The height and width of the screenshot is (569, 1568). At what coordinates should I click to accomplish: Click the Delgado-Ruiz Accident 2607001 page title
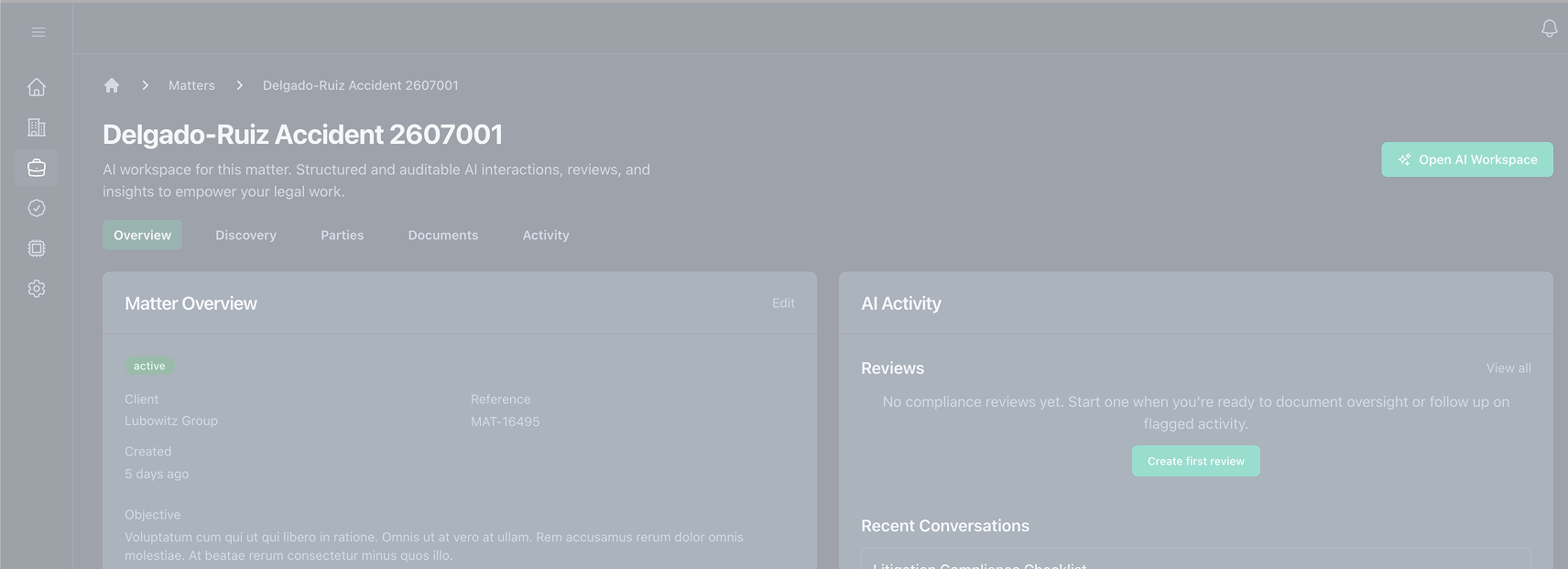click(x=302, y=135)
